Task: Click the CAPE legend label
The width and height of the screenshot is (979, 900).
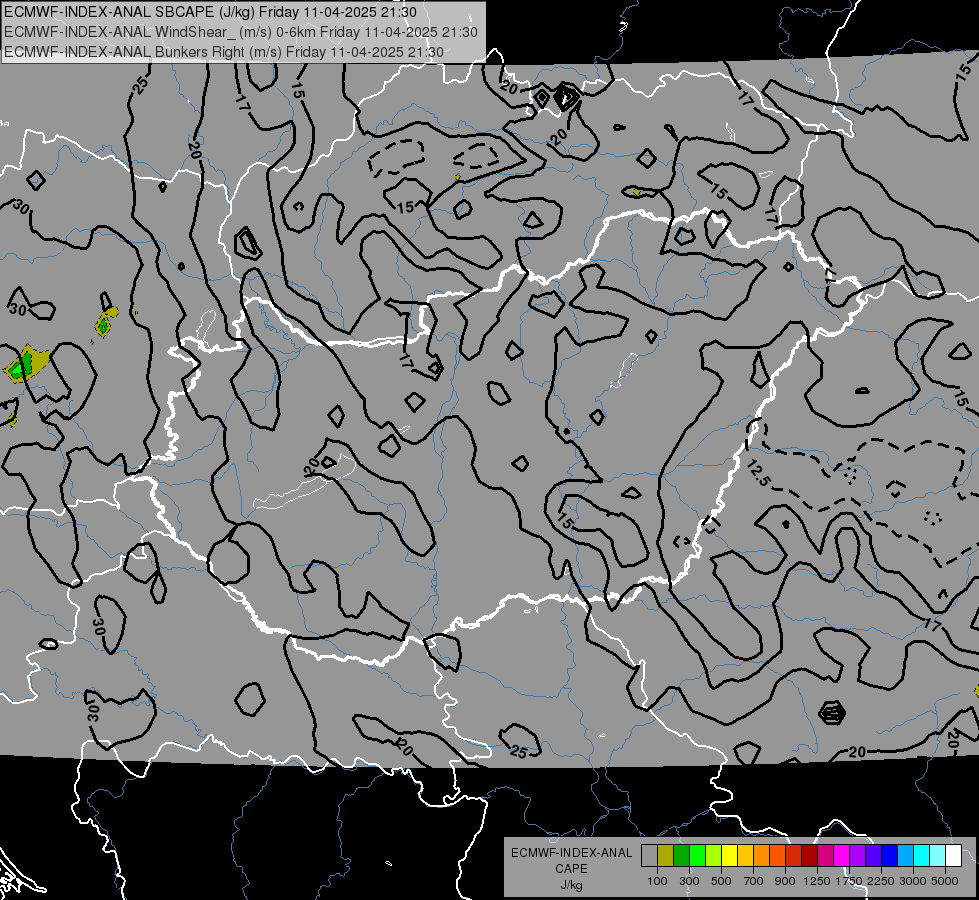Action: pos(571,869)
